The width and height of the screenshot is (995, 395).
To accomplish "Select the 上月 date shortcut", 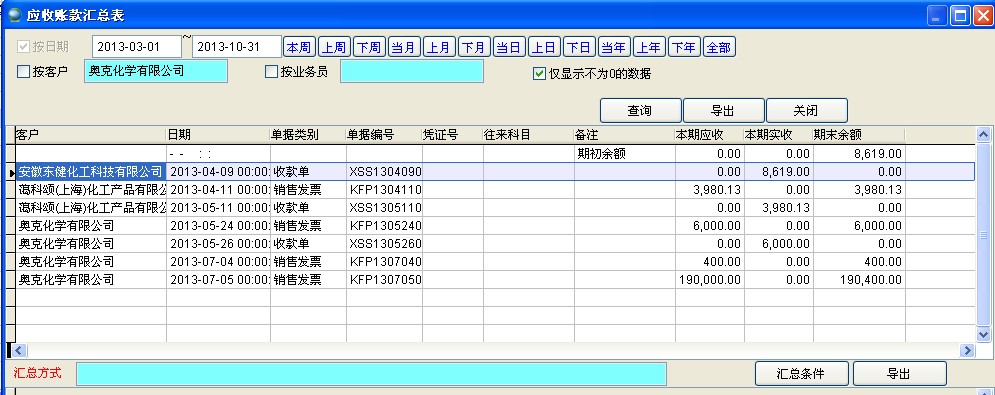I will pyautogui.click(x=438, y=47).
